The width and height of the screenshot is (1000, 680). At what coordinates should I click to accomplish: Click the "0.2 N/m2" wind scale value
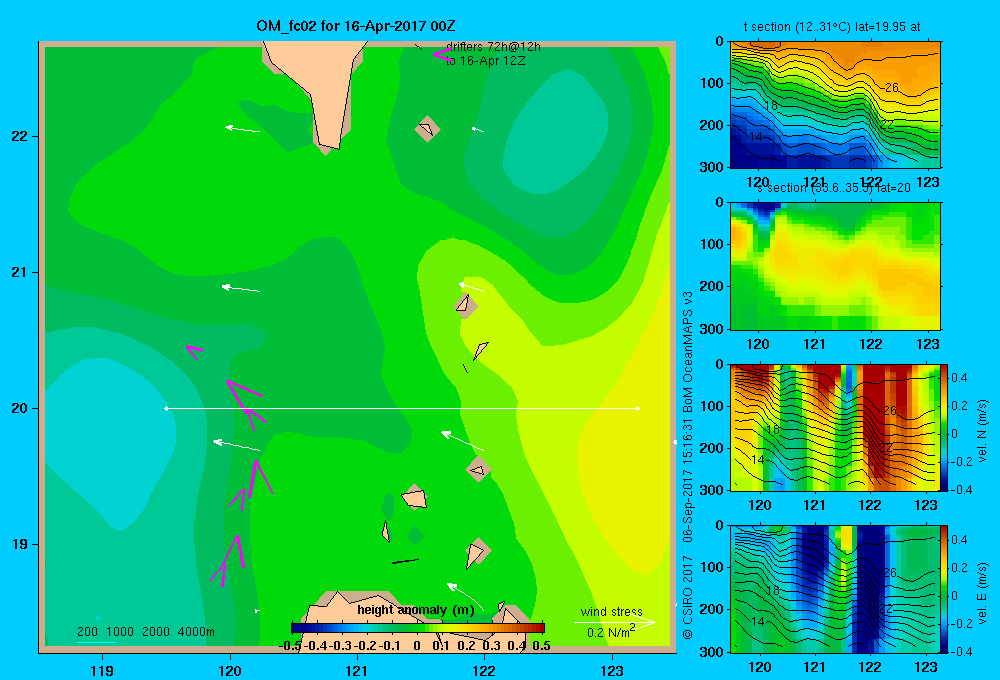coord(611,632)
